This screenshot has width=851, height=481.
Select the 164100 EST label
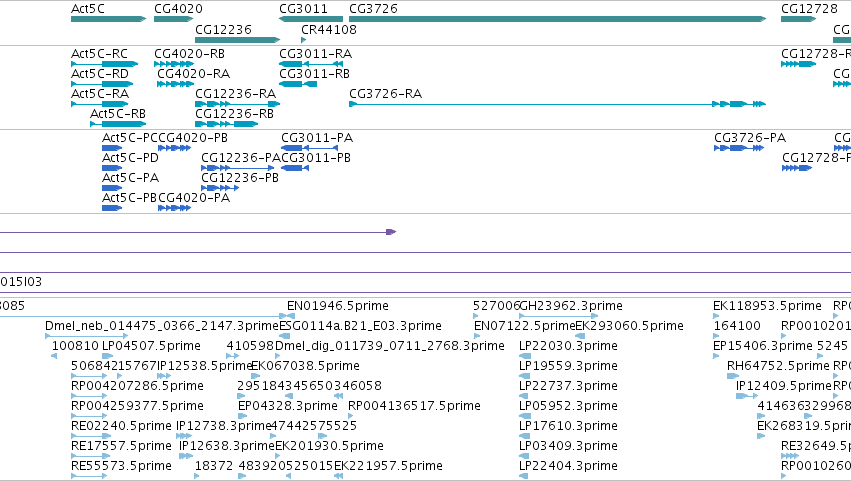737,326
